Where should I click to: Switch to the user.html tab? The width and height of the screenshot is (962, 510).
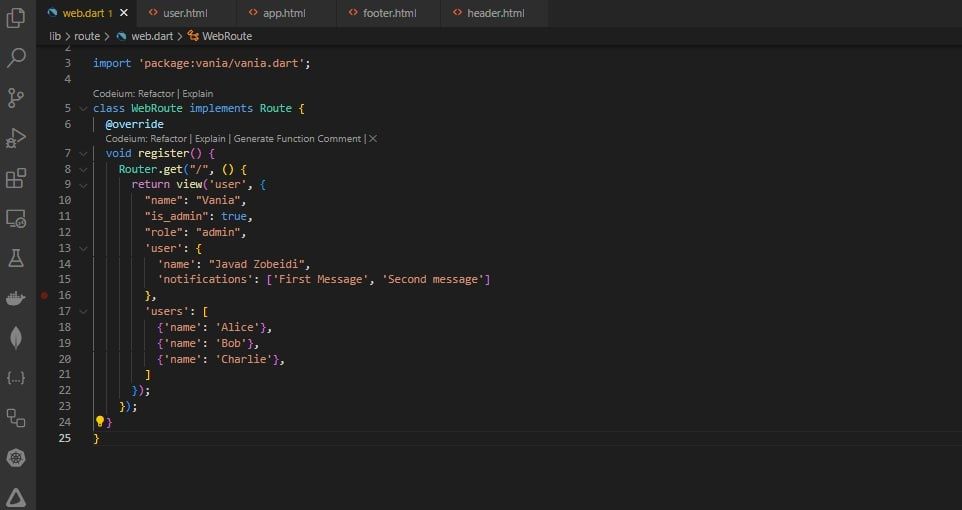[x=187, y=13]
